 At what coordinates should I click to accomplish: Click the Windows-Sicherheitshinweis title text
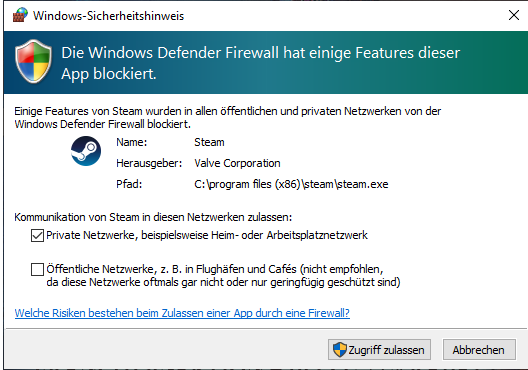point(108,16)
